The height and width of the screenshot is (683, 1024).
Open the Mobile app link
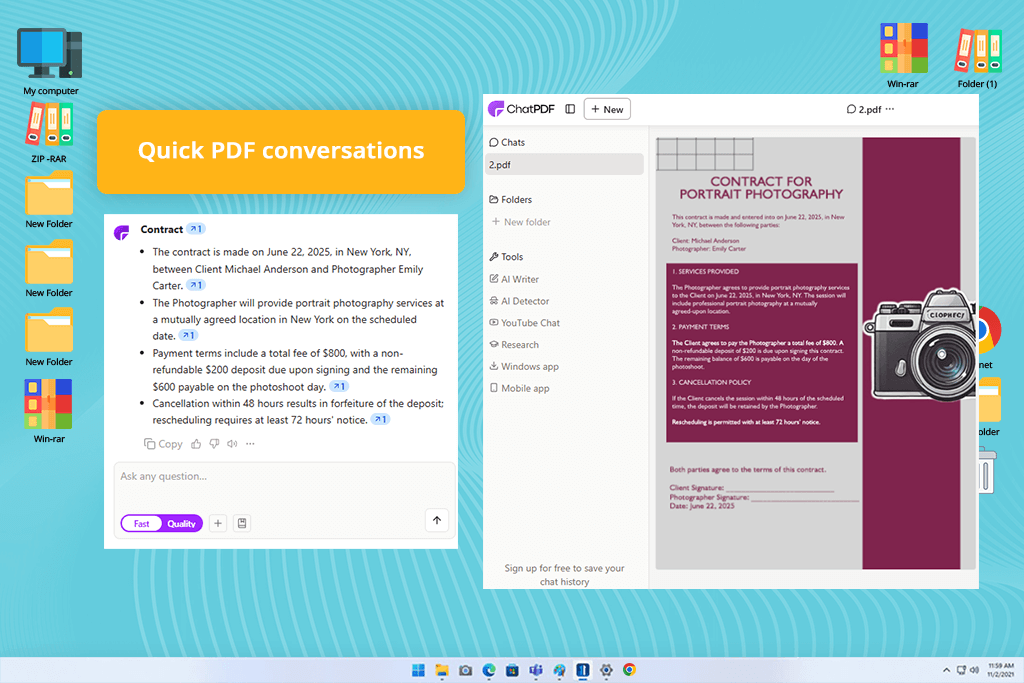pyautogui.click(x=519, y=389)
